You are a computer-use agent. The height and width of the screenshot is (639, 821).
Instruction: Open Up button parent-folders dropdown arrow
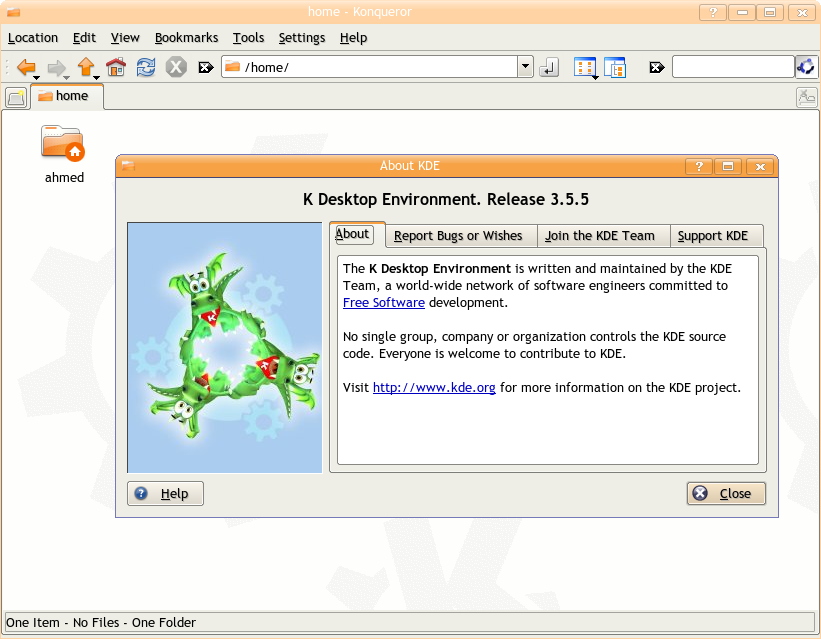(x=96, y=78)
